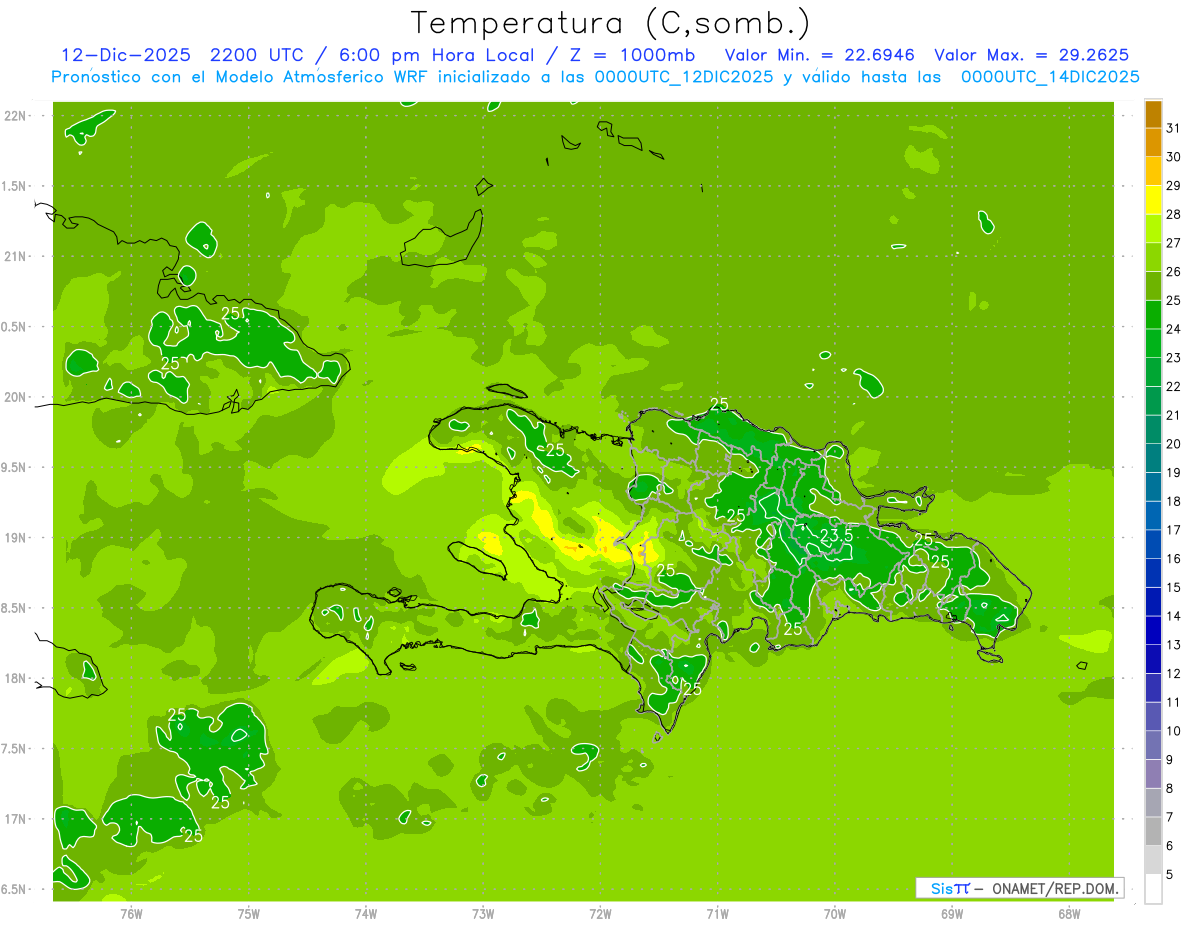Click the 74W longitude axis label
1200x927 pixels.
(366, 914)
